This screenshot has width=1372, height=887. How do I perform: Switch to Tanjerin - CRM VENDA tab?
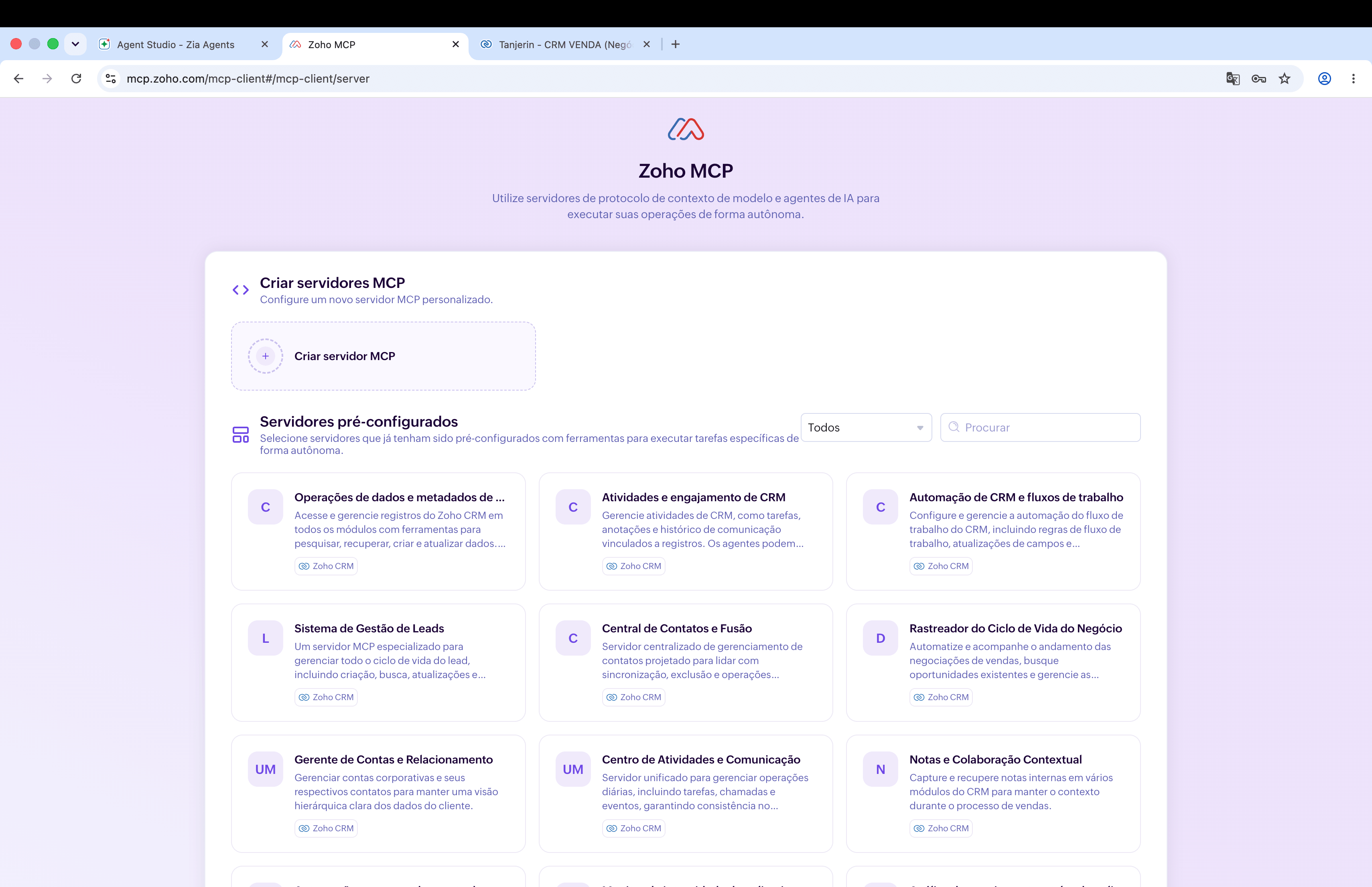565,45
